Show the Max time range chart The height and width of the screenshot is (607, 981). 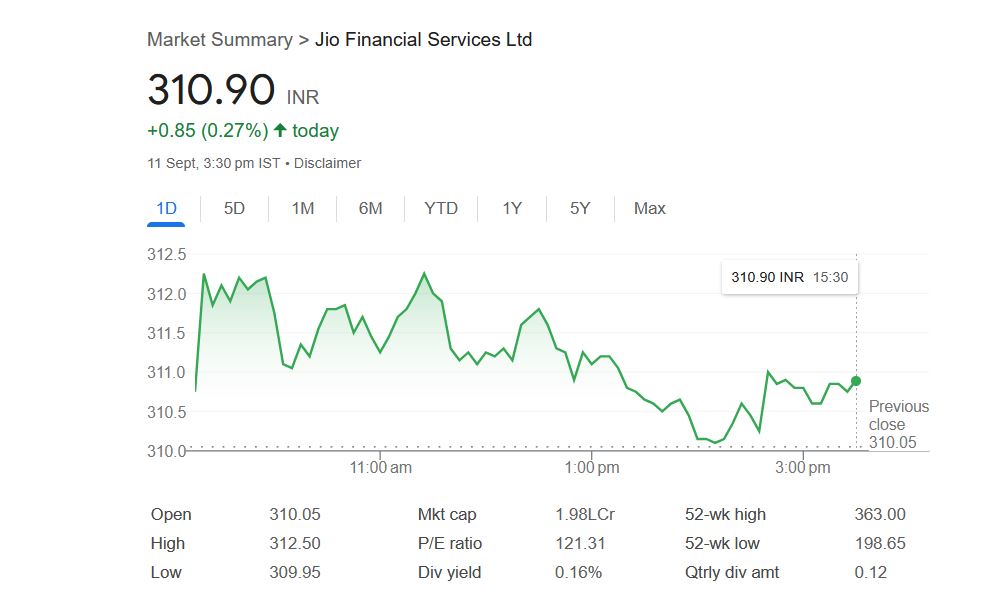pyautogui.click(x=649, y=208)
